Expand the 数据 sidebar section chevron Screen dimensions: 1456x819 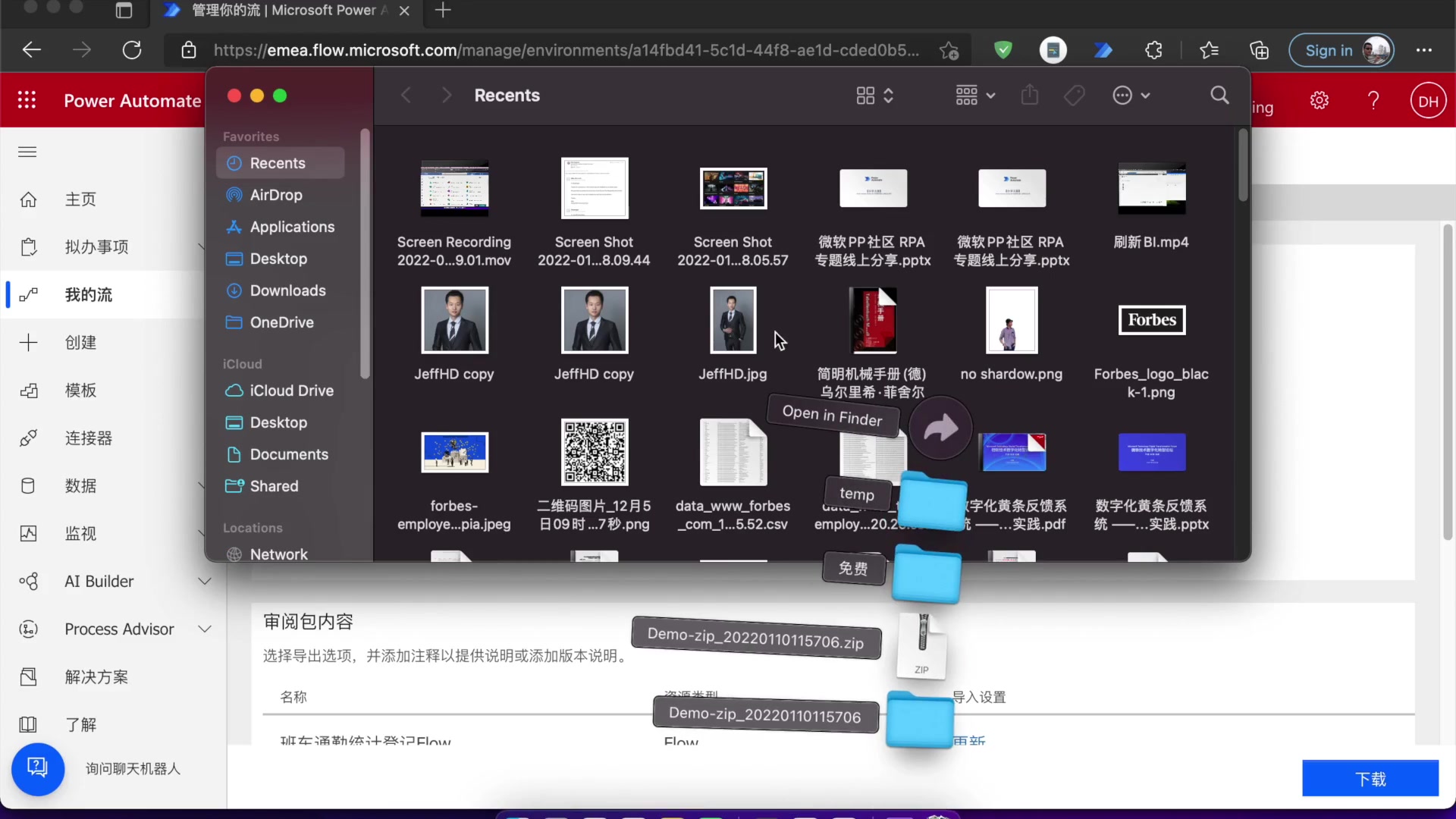point(202,485)
